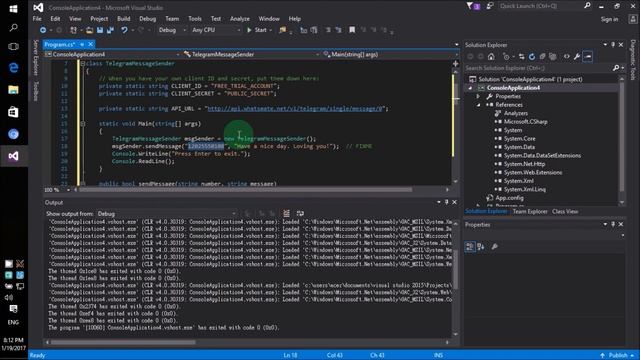Image resolution: width=640 pixels, height=360 pixels.
Task: Click the Pending Changes Filter clock icon
Action: (506, 57)
